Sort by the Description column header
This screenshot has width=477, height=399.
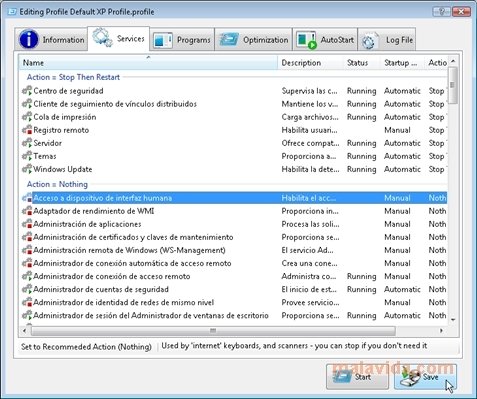pyautogui.click(x=310, y=63)
